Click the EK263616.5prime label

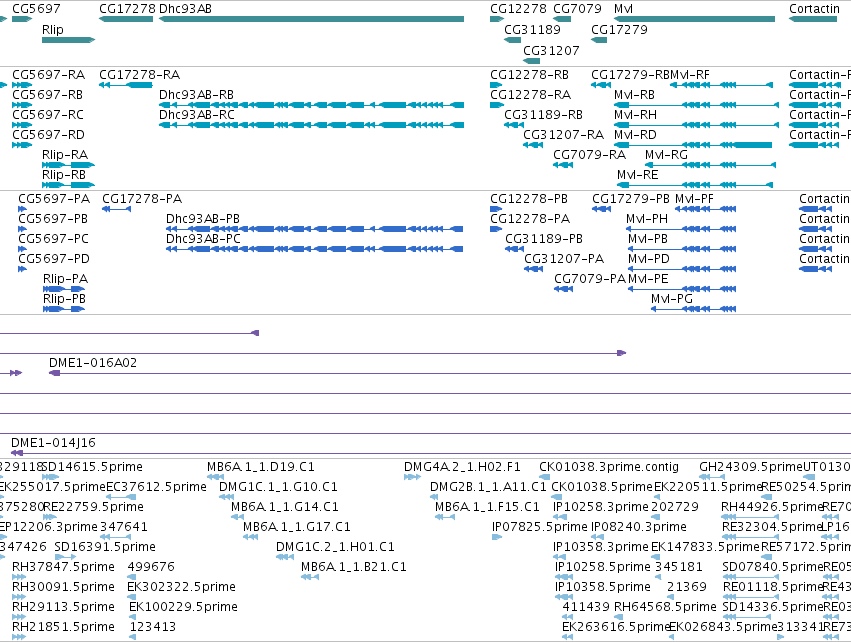[617, 627]
